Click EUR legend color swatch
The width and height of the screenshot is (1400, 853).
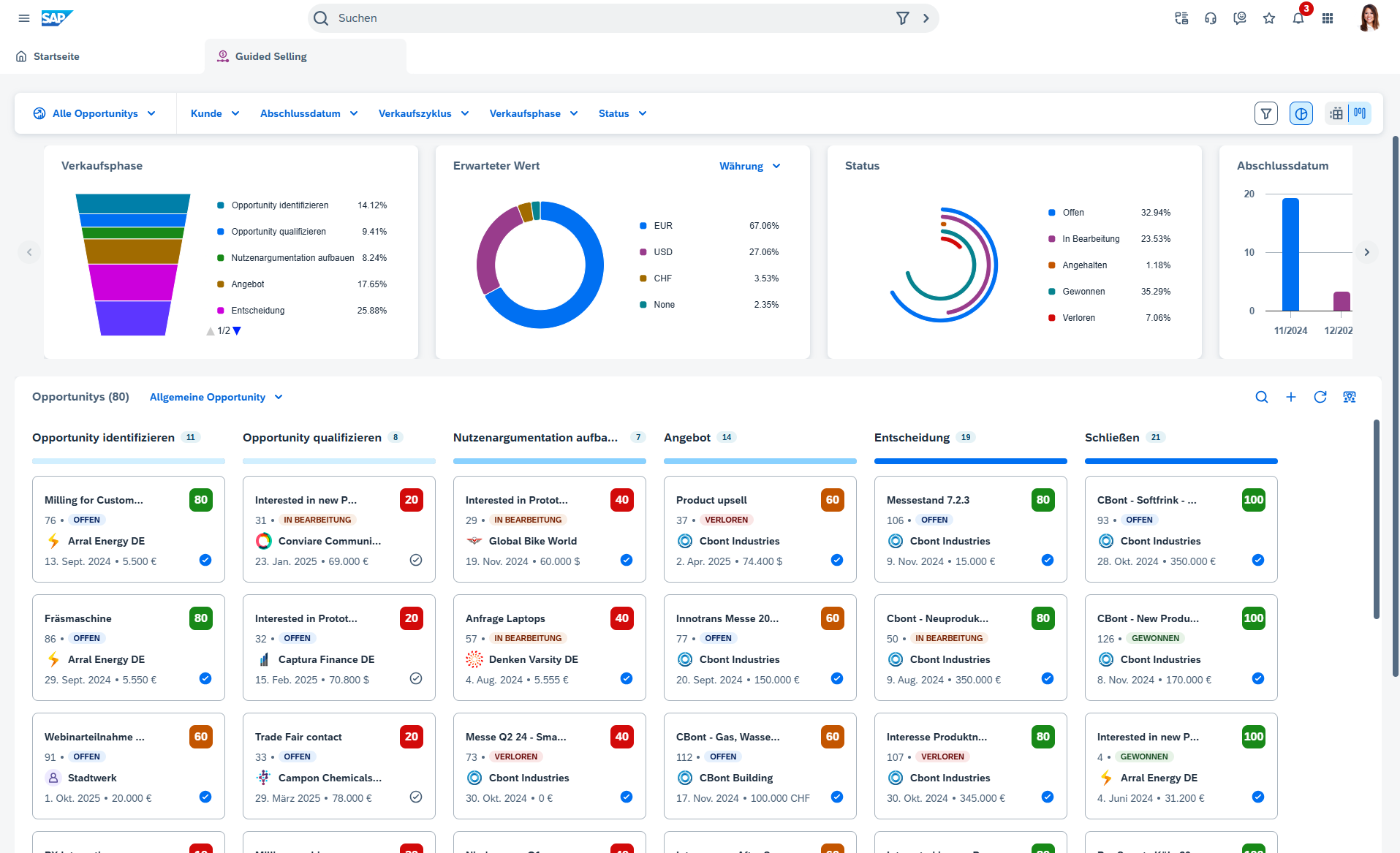[643, 226]
